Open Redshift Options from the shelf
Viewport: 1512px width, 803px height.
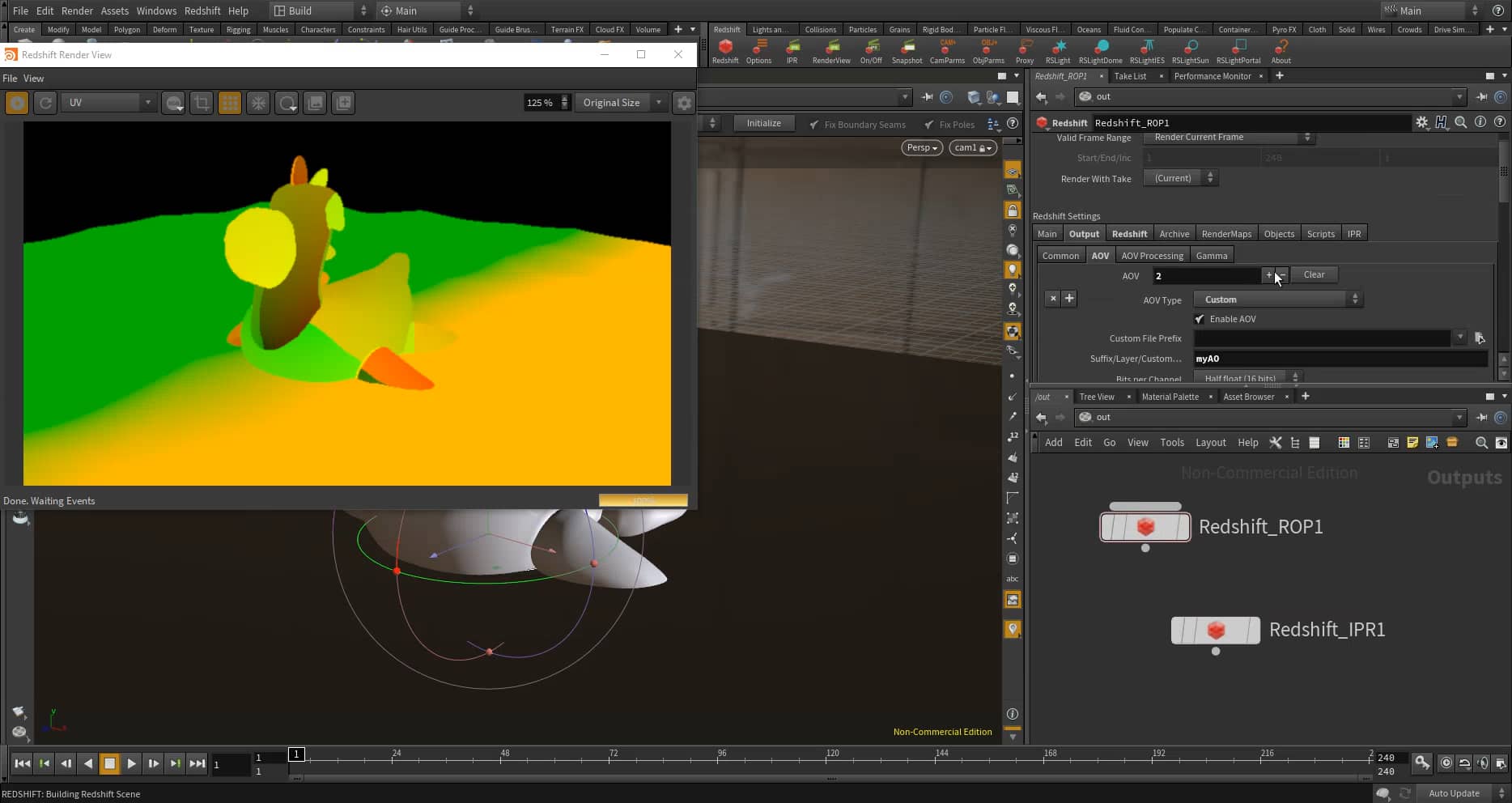click(x=759, y=50)
